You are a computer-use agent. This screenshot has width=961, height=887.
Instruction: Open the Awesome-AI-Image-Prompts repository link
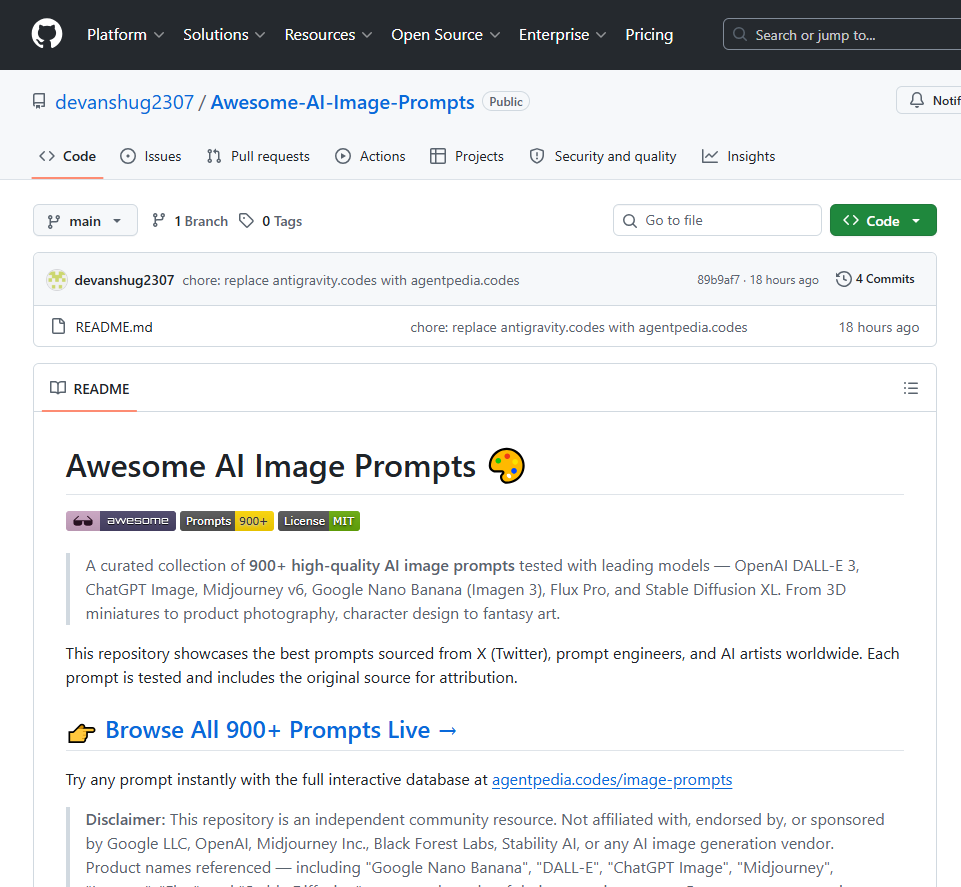click(343, 102)
